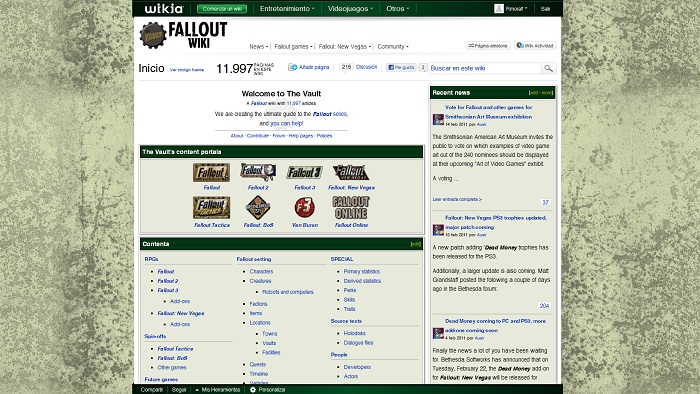Open the Fallout: New Vegas portal logo

pyautogui.click(x=351, y=172)
